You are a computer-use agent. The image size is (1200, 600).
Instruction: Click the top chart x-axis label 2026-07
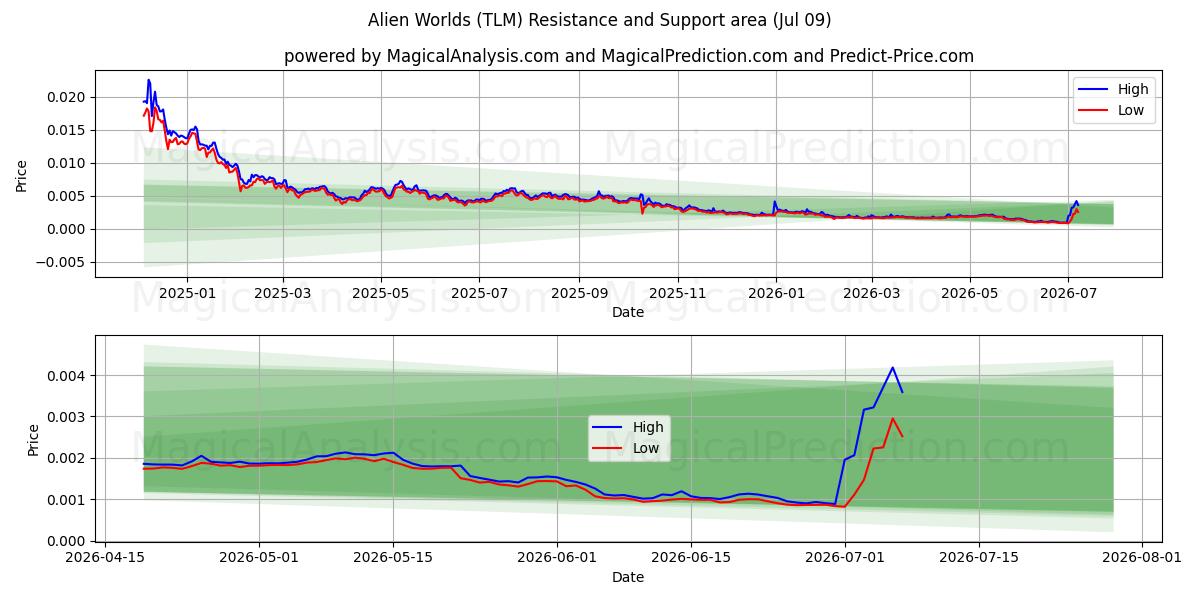pyautogui.click(x=1068, y=294)
